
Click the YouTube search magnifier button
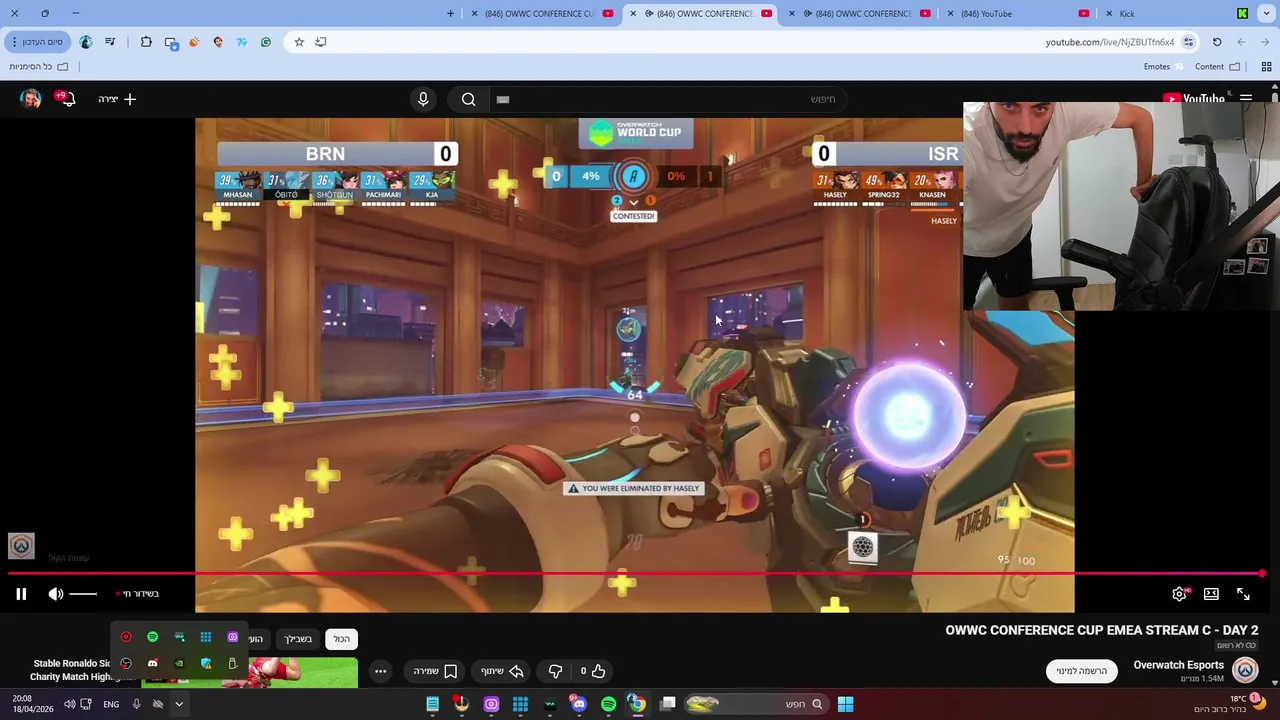tap(468, 99)
